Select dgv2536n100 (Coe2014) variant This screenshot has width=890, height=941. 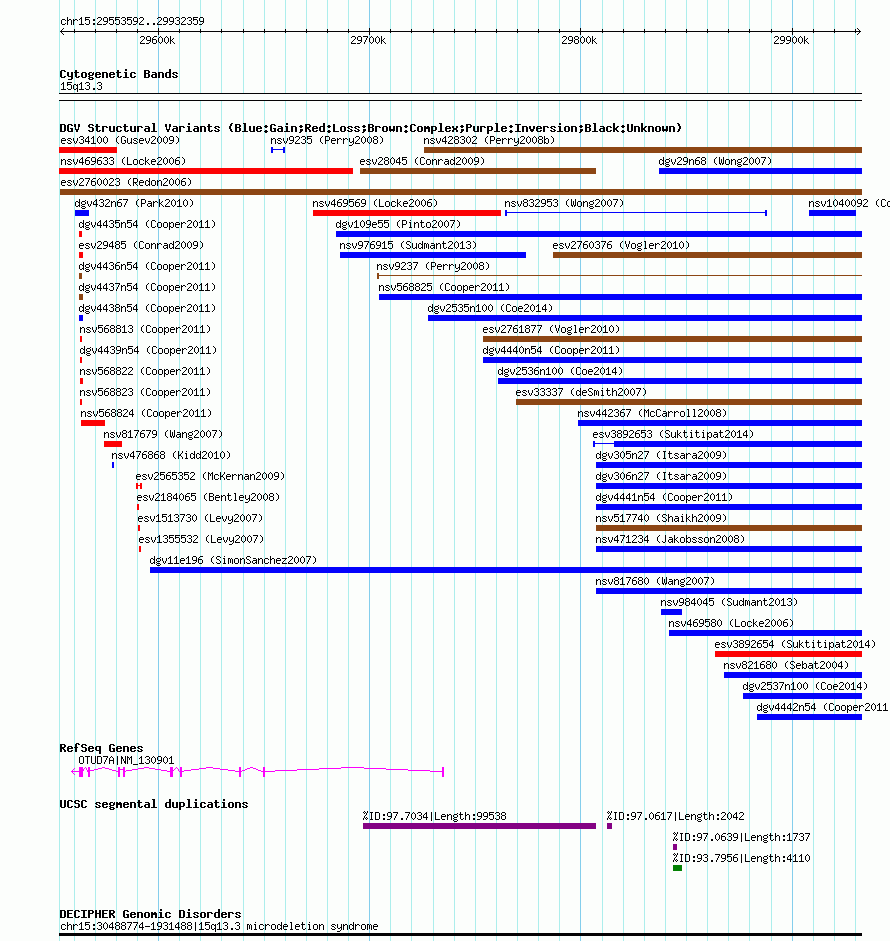[679, 381]
